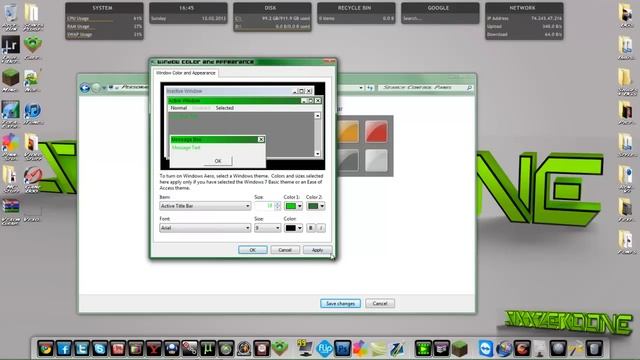640x360 pixels.
Task: Open Recycle Bin desktop icon top left
Action: coord(10,13)
